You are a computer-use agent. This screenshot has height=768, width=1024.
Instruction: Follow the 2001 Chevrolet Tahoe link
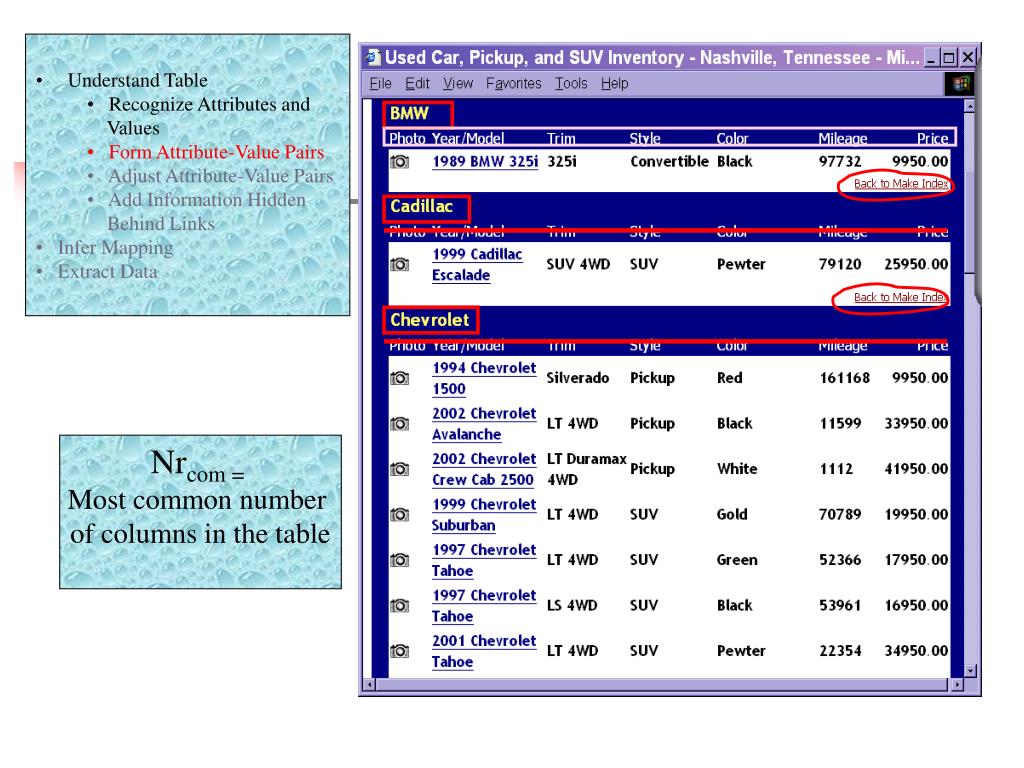pos(484,651)
